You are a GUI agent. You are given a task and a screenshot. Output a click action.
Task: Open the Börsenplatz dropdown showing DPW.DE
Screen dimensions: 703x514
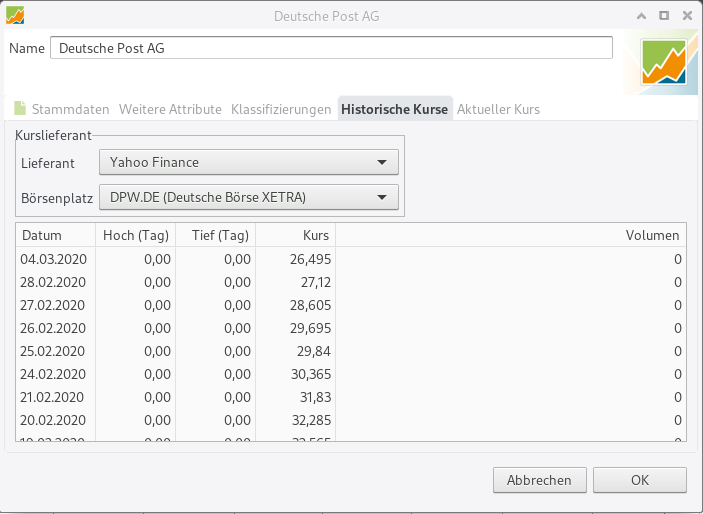pyautogui.click(x=249, y=197)
